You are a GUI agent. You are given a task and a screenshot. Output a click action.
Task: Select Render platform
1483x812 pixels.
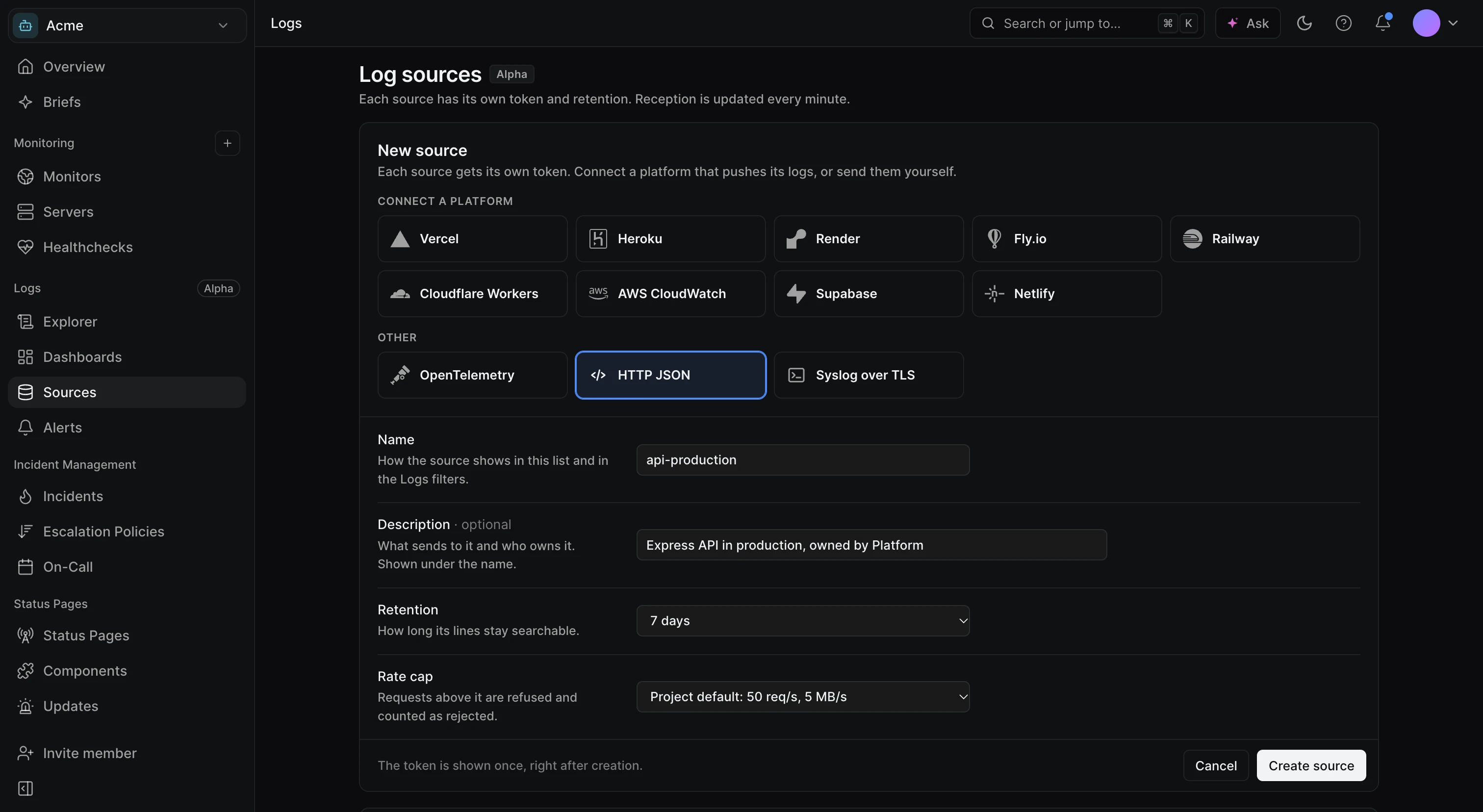click(x=868, y=239)
